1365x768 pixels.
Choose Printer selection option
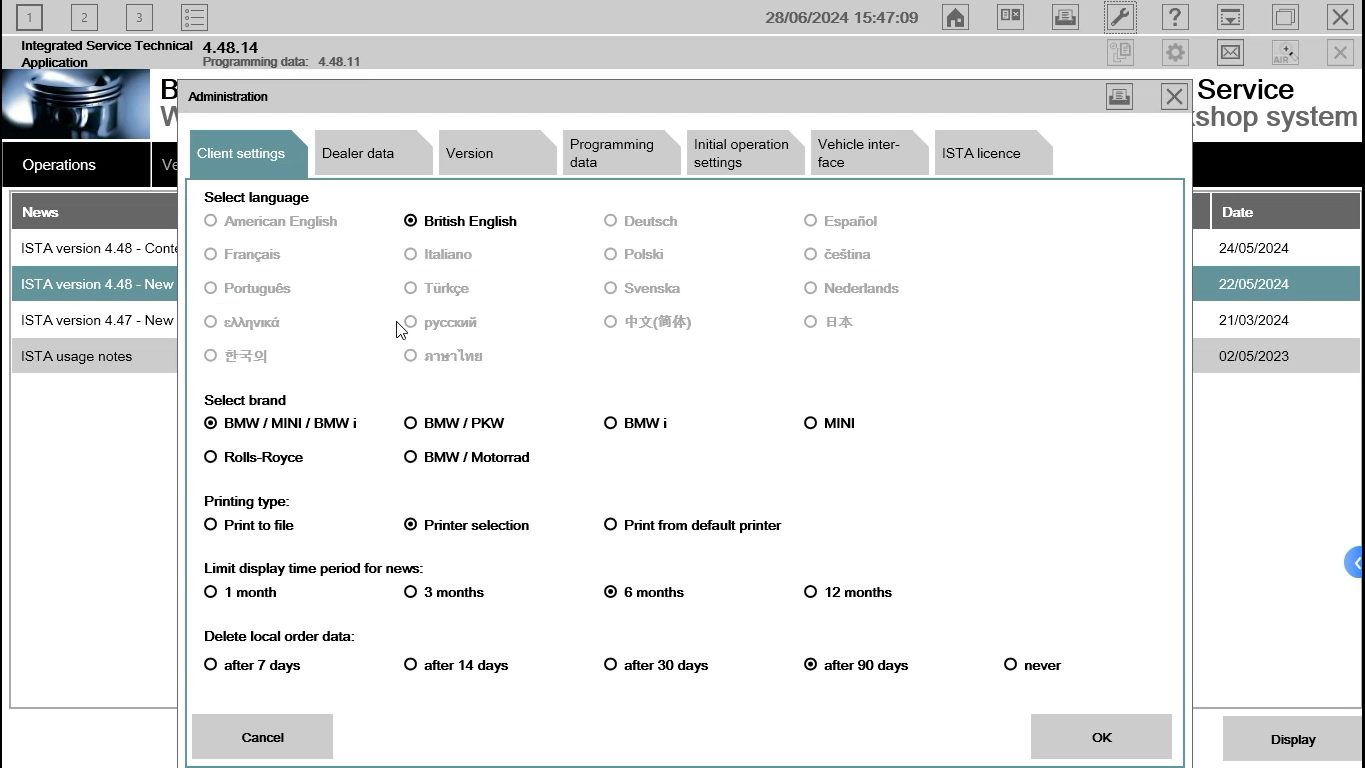(x=466, y=525)
